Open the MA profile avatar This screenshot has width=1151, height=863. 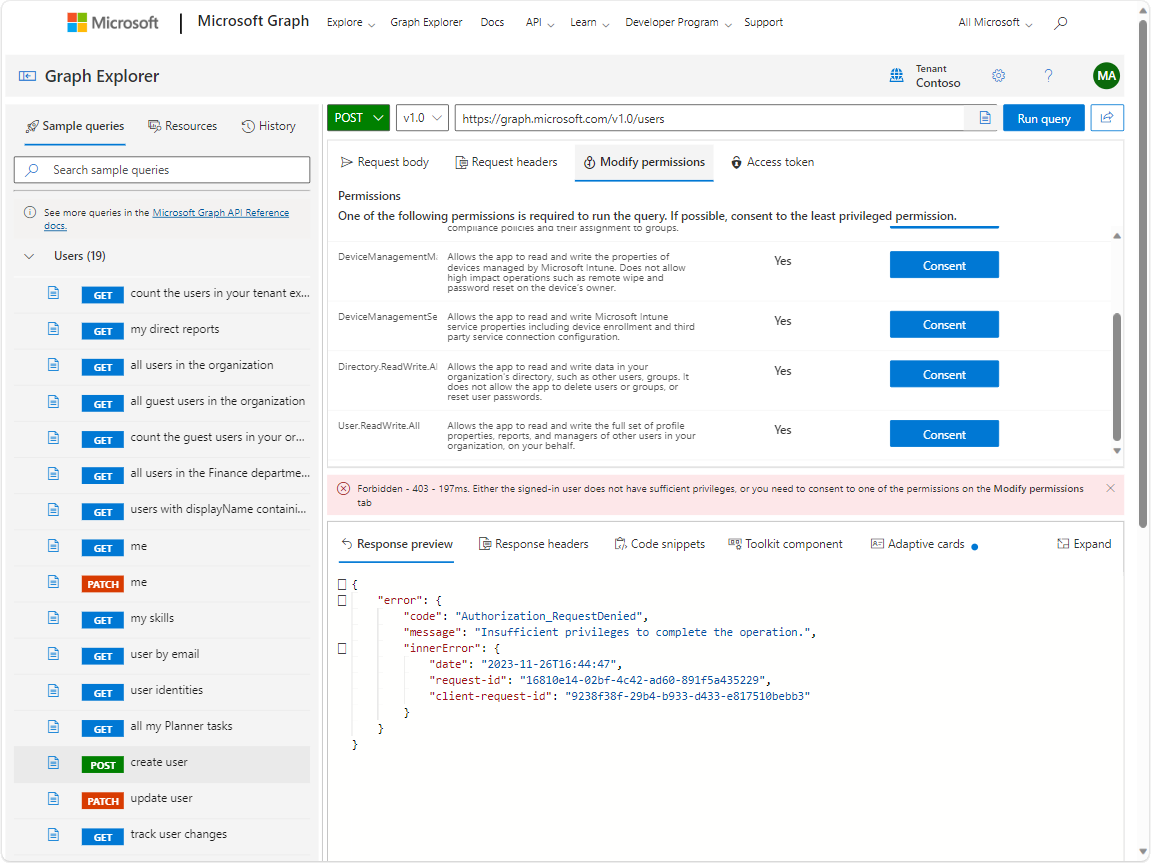tap(1106, 76)
